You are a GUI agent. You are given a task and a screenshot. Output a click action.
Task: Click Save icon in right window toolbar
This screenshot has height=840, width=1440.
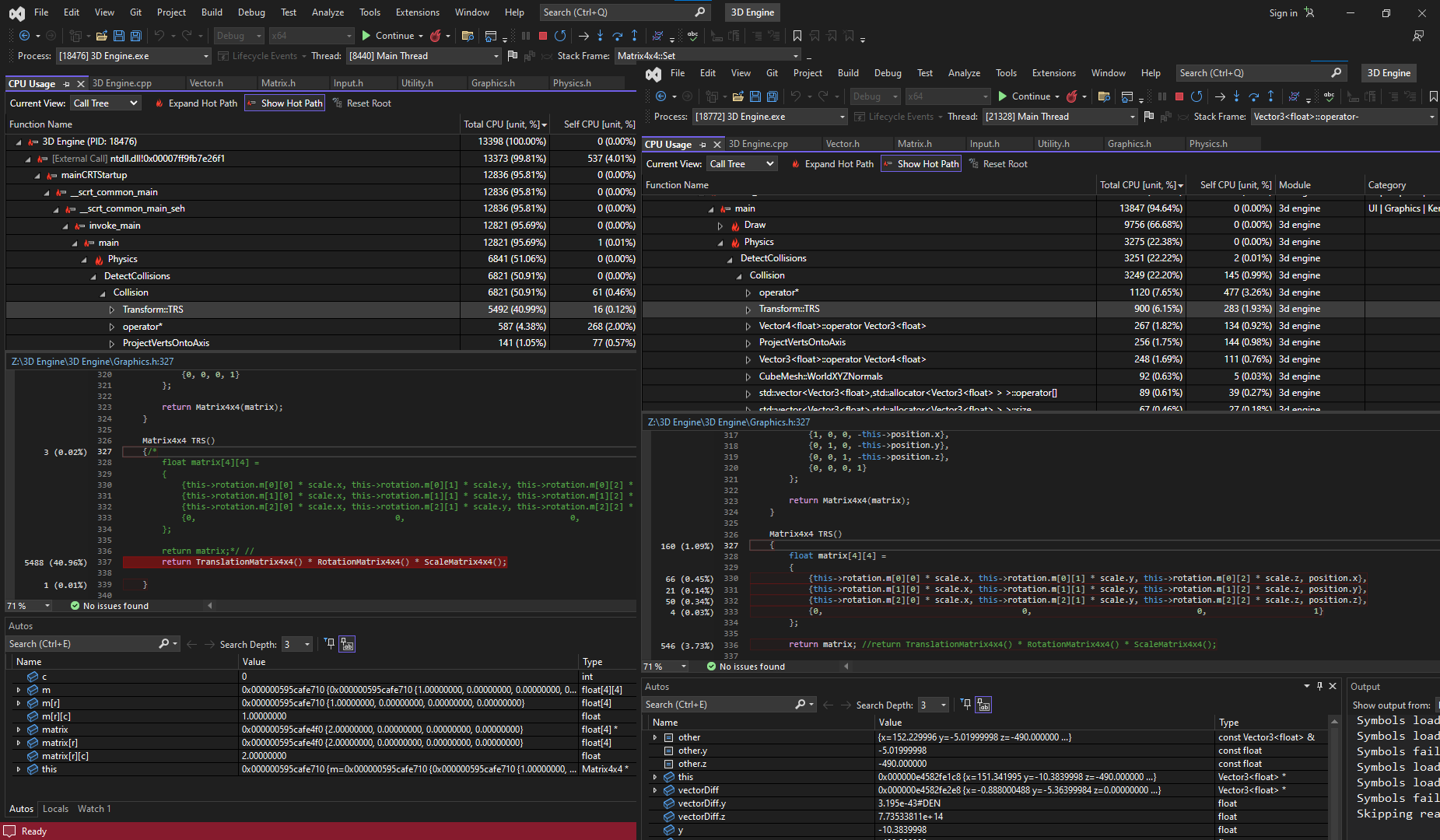(x=755, y=96)
